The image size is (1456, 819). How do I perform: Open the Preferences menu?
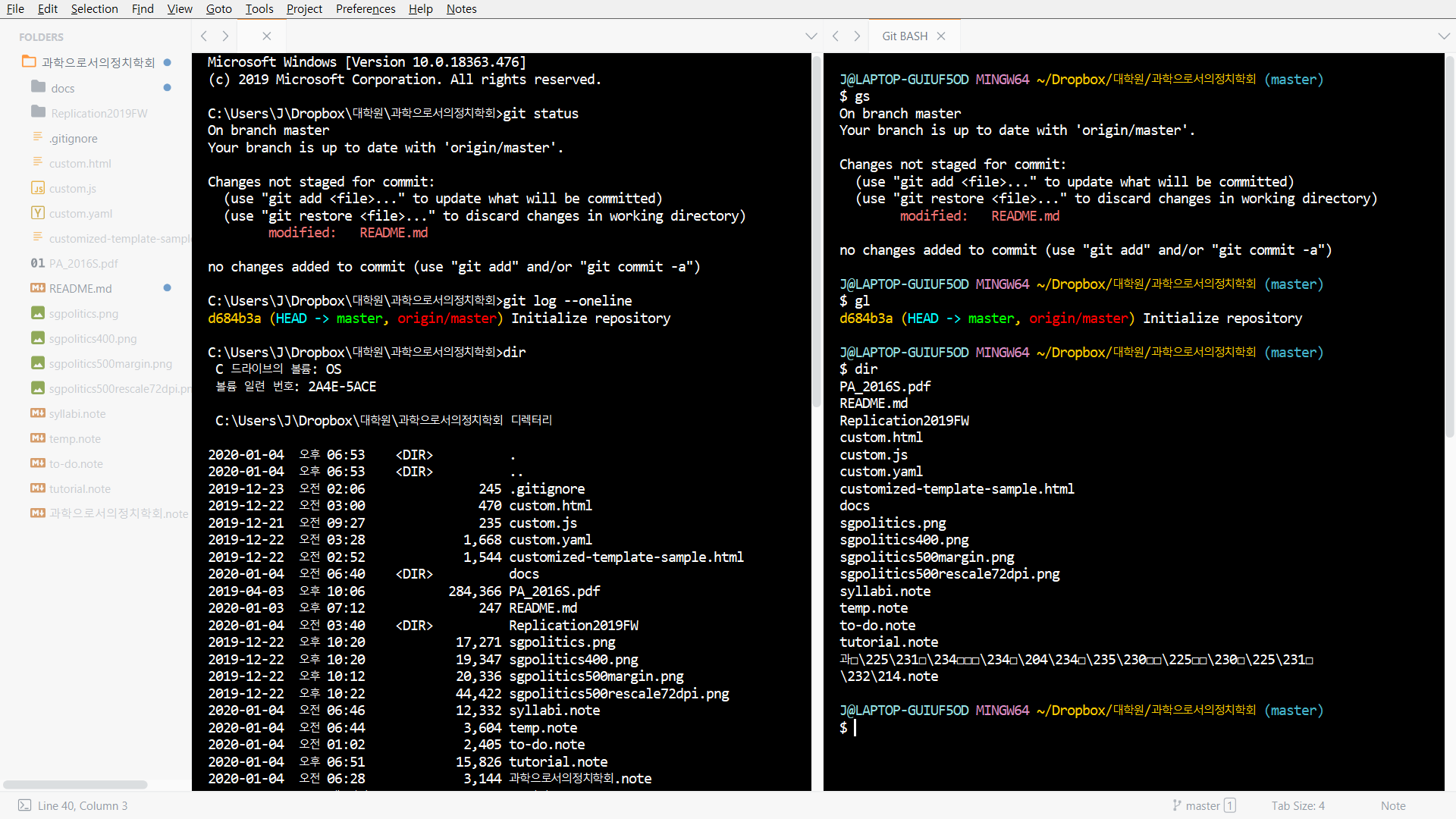[x=366, y=9]
